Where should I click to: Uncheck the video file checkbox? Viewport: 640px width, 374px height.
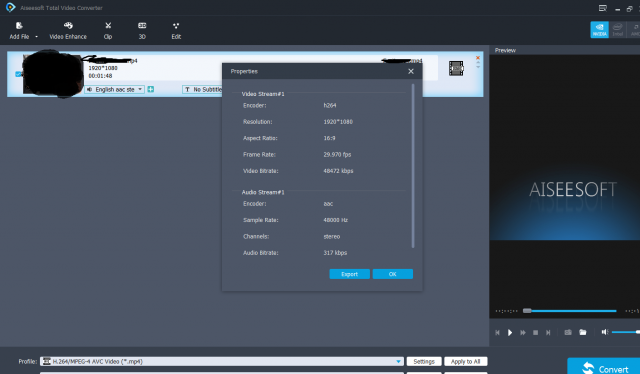point(18,74)
